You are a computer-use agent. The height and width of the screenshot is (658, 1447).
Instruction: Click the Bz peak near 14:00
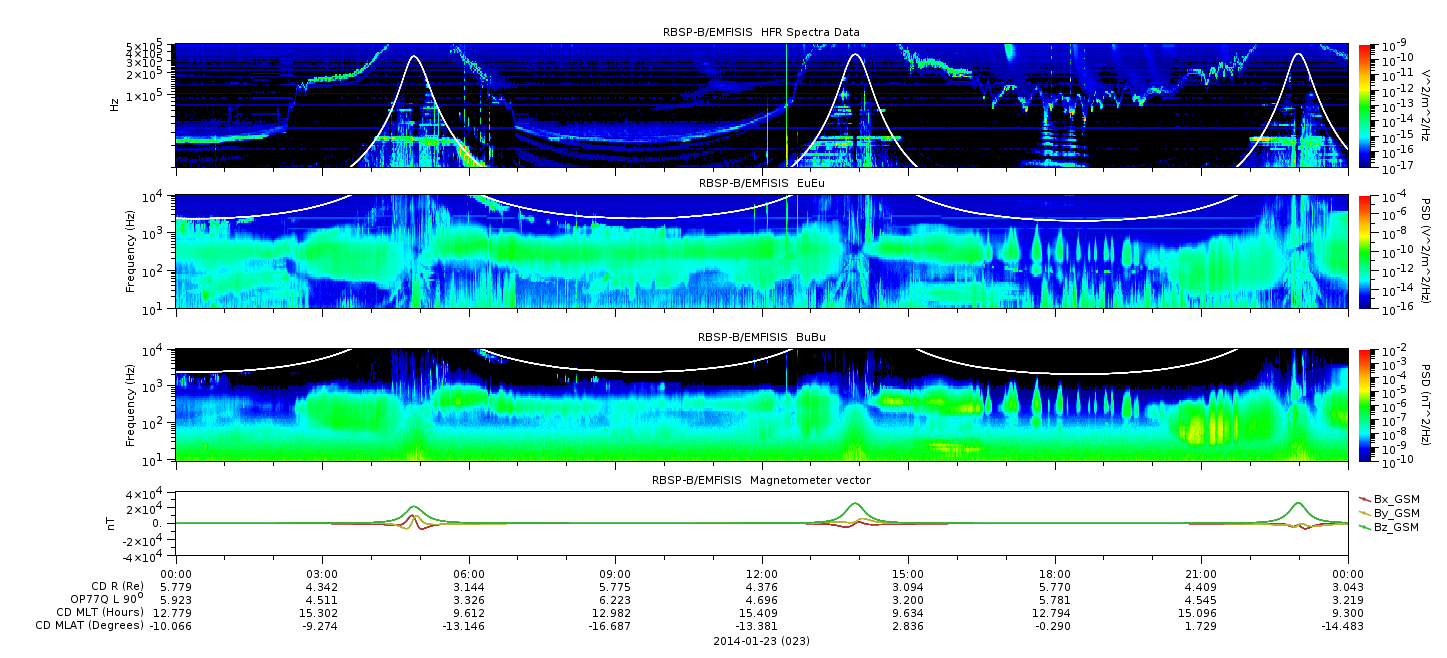tap(854, 504)
